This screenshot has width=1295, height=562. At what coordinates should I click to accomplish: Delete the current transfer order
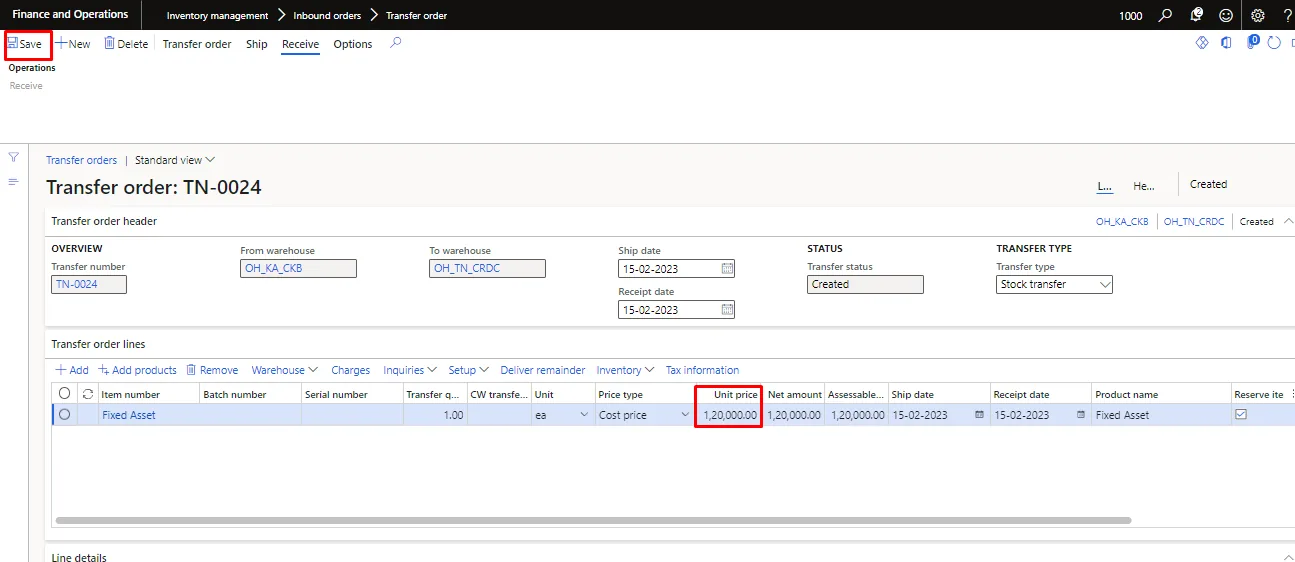pos(126,44)
